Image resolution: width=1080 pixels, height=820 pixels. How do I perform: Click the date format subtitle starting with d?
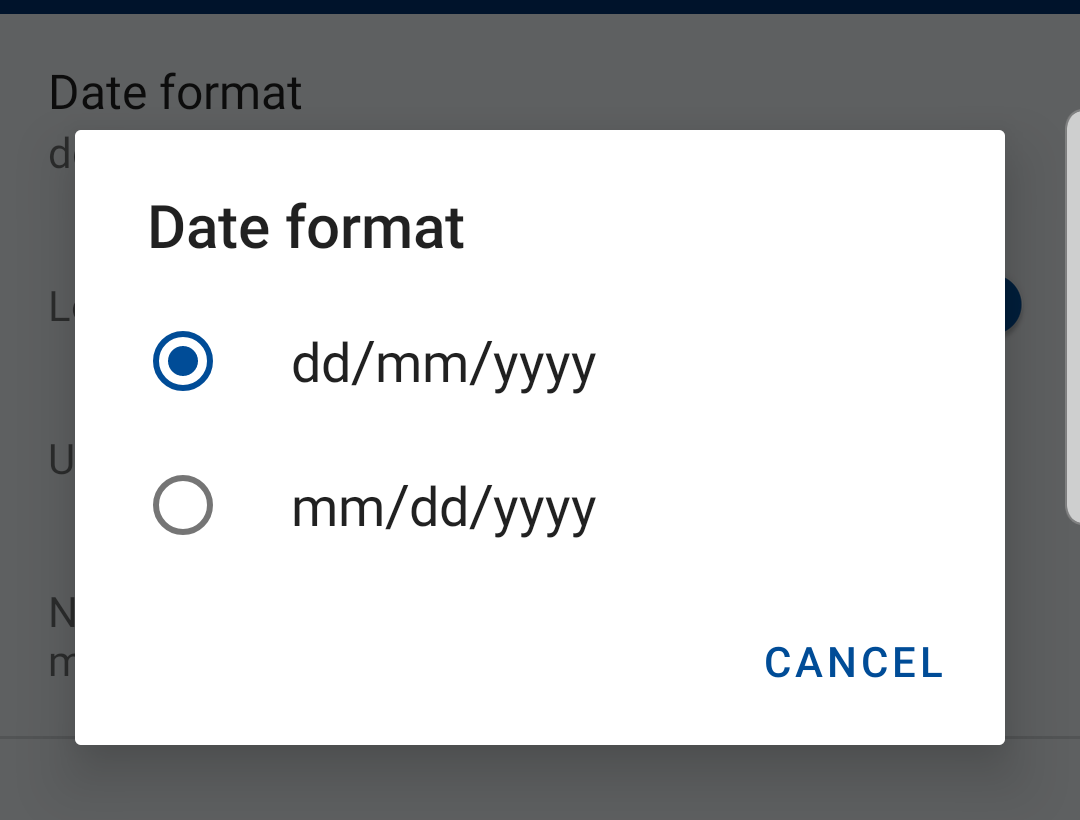[61, 154]
